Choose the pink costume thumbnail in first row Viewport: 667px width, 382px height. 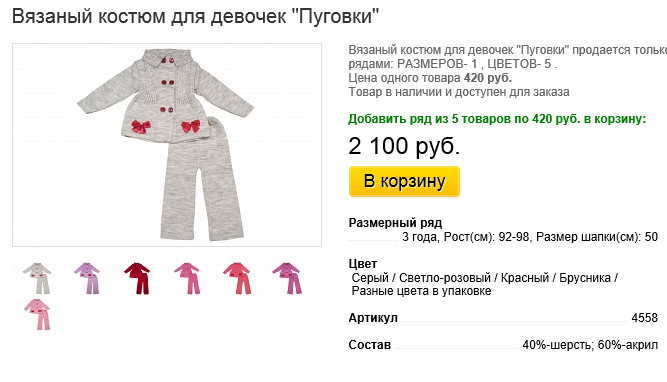pos(187,278)
